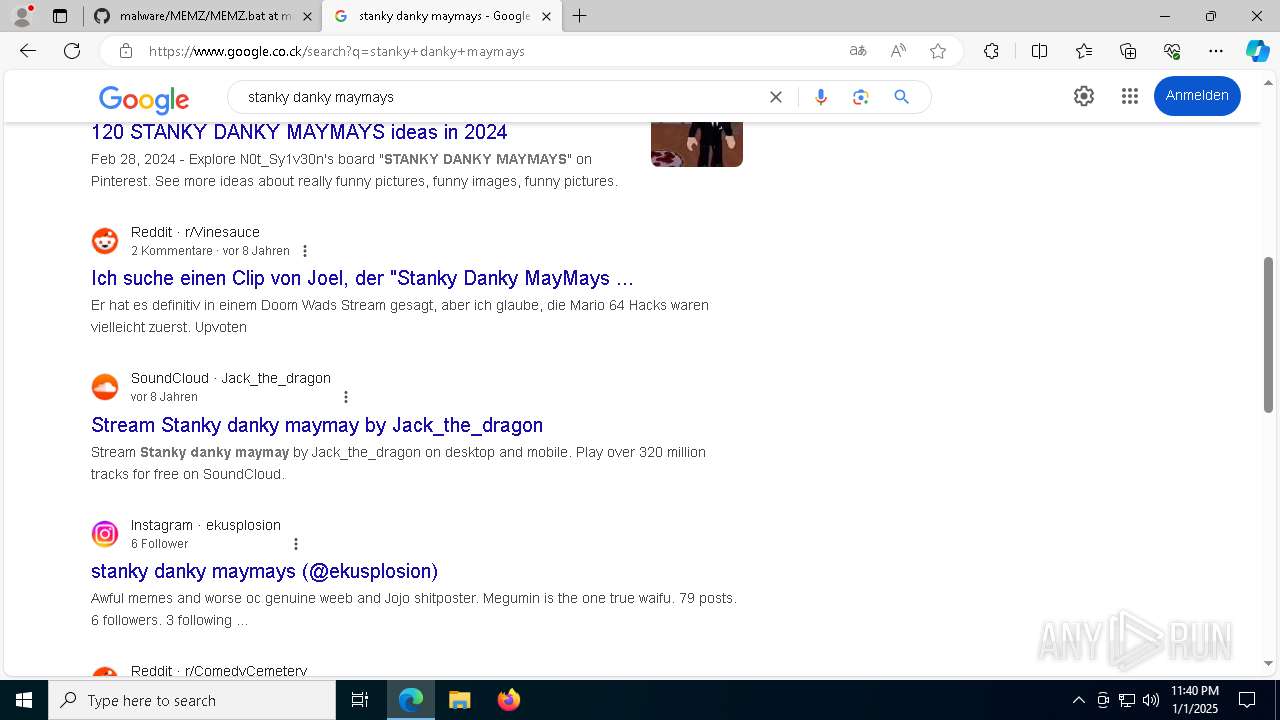
Task: Show hidden system tray icons
Action: coord(1078,700)
